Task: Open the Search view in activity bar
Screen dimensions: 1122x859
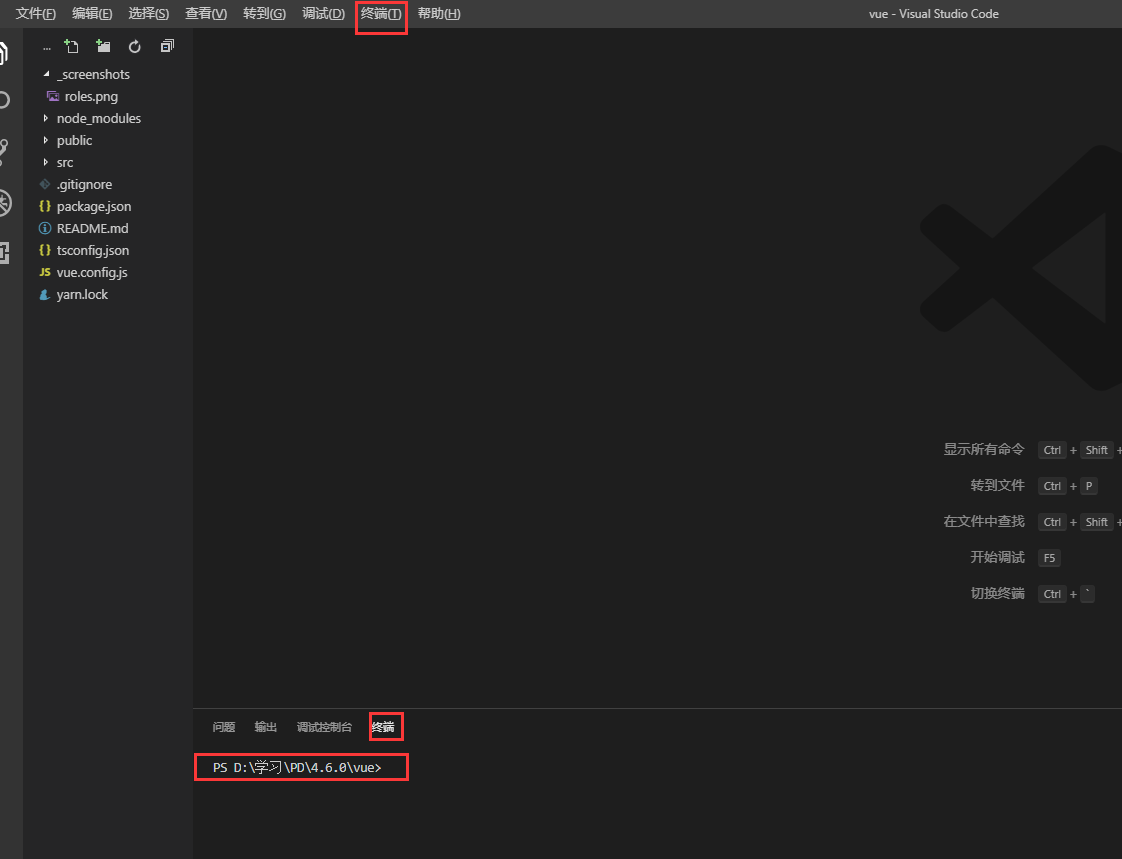Action: pyautogui.click(x=4, y=100)
